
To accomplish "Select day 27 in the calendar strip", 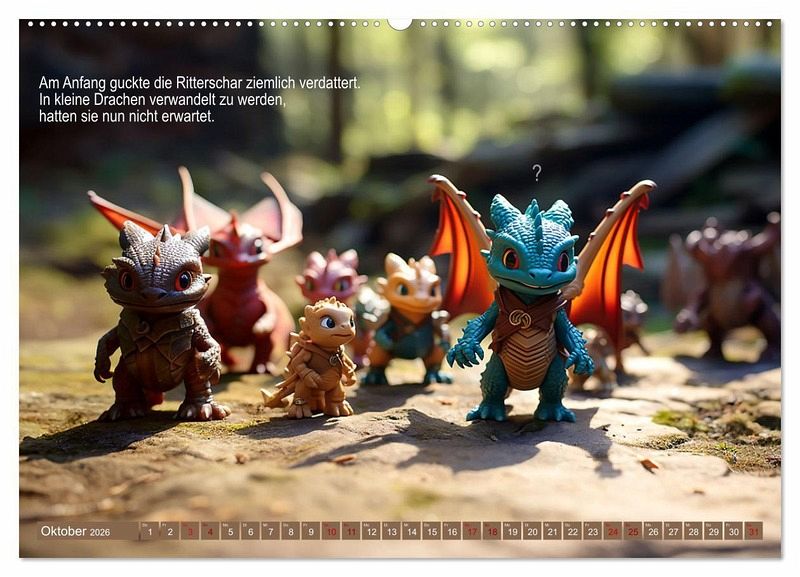I will [x=673, y=531].
